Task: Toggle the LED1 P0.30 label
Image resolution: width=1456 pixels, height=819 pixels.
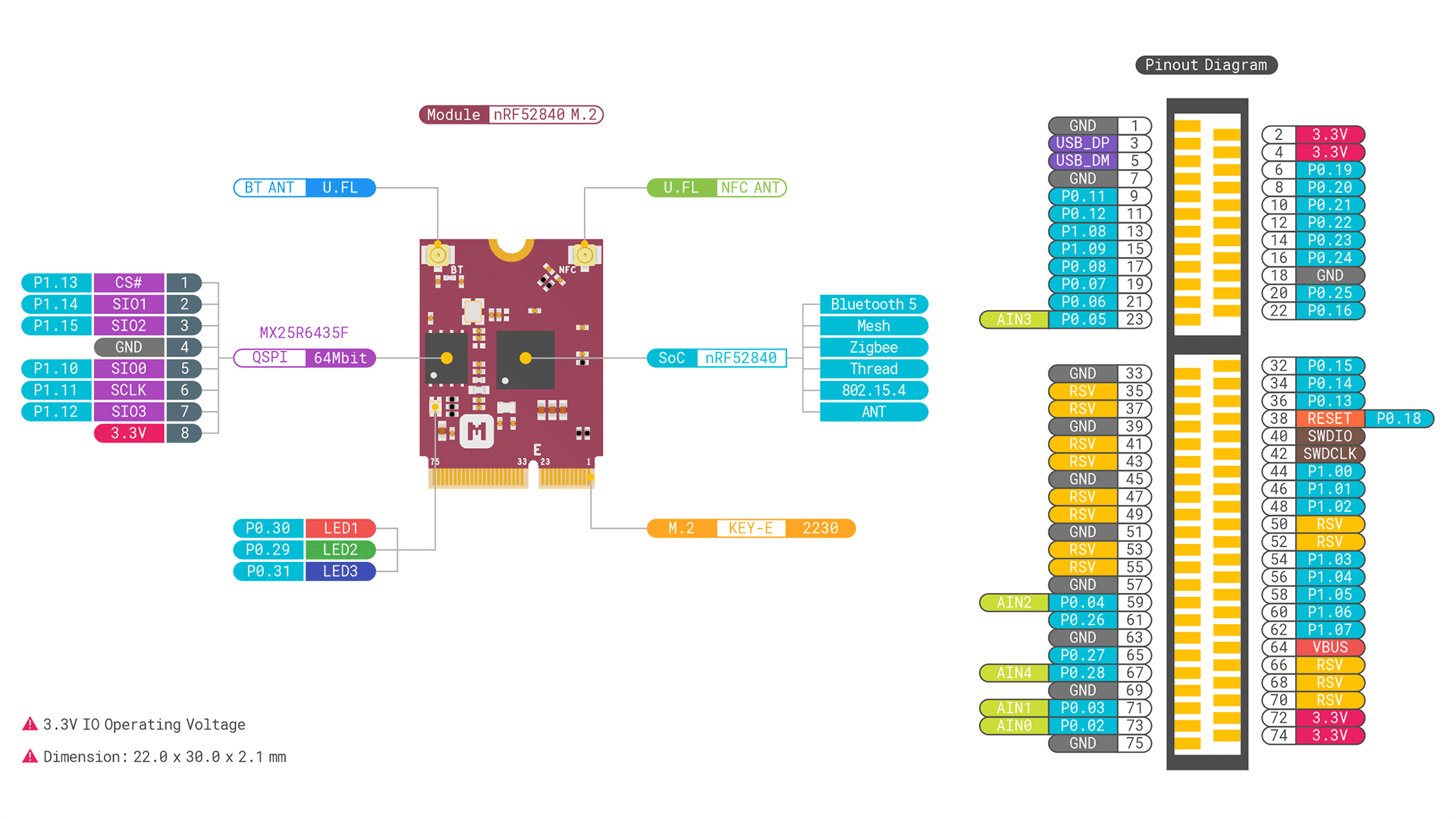Action: (x=267, y=528)
